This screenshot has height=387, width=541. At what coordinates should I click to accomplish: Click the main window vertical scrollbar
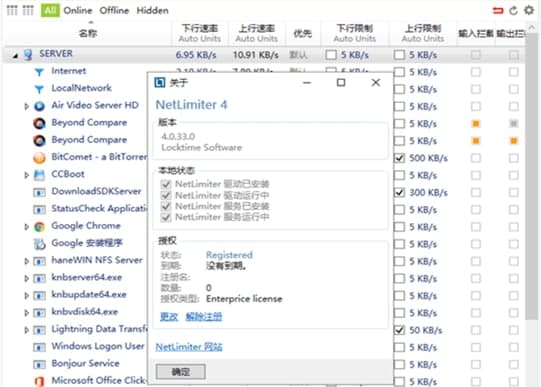click(x=532, y=178)
